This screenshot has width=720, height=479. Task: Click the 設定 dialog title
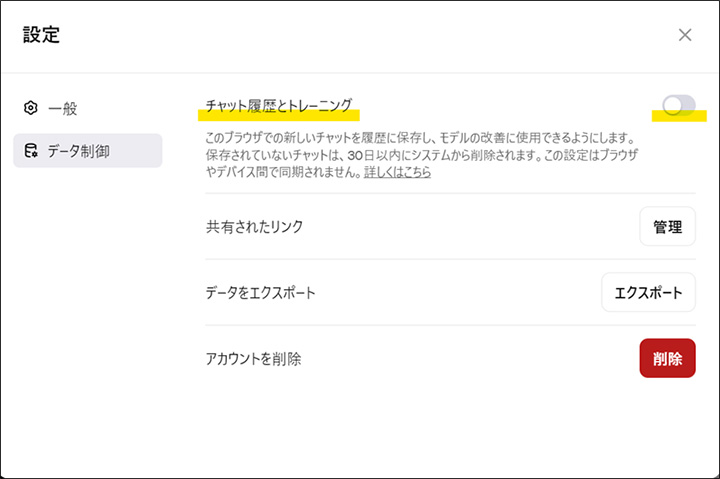coord(41,34)
